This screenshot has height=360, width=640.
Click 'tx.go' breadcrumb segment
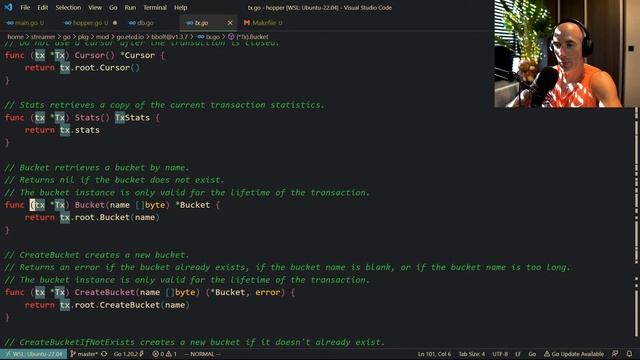pyautogui.click(x=212, y=37)
